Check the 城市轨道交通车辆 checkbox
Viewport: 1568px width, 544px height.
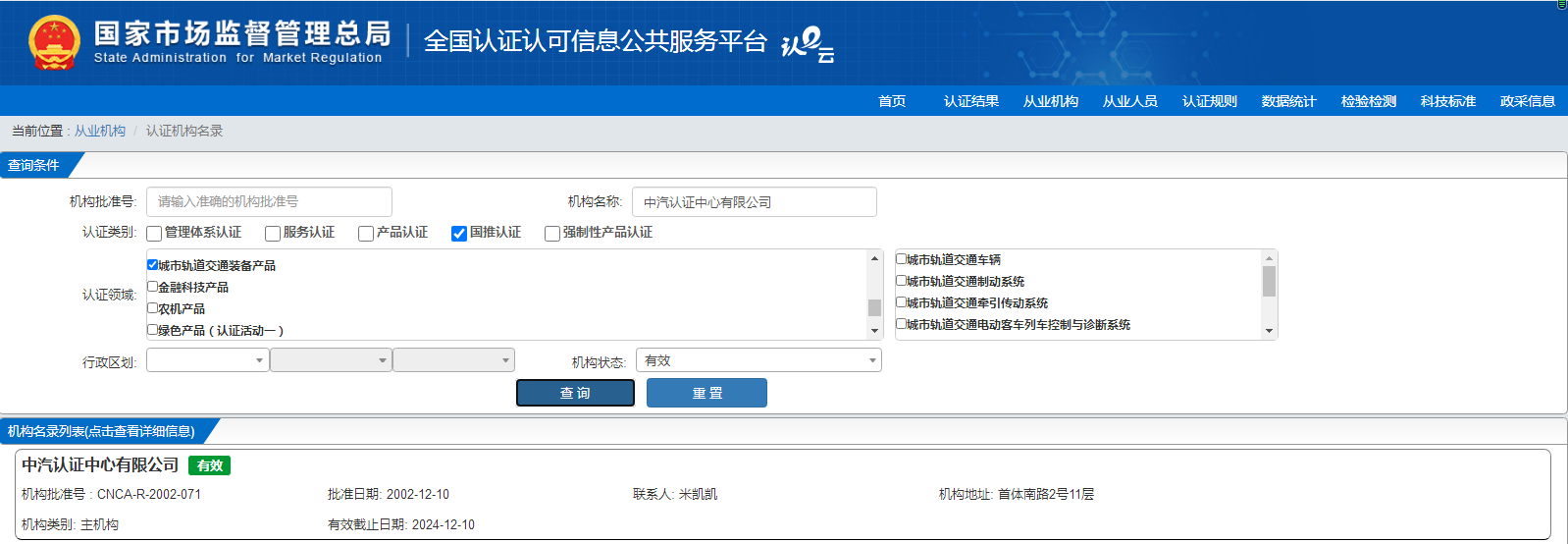(x=901, y=259)
